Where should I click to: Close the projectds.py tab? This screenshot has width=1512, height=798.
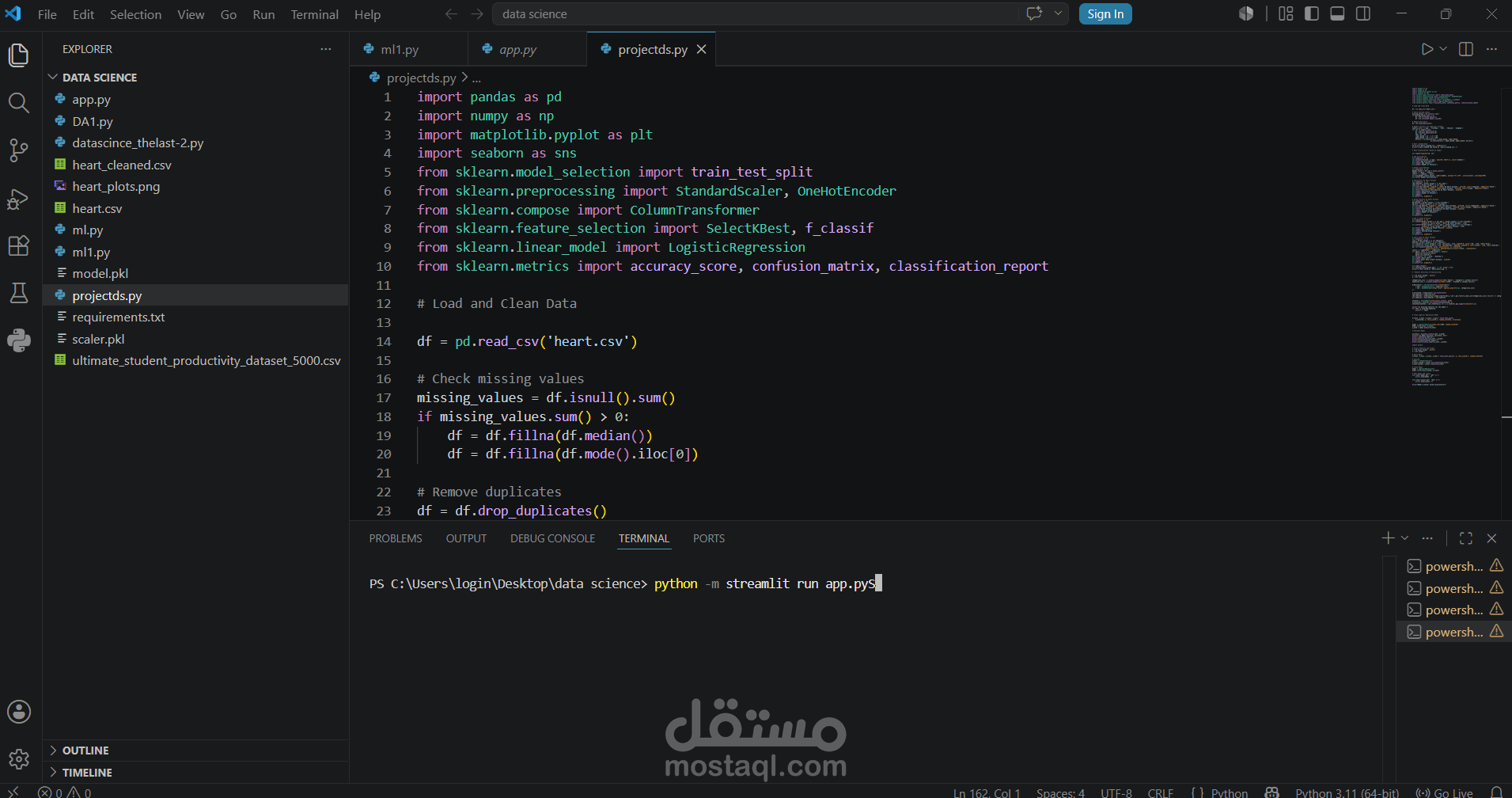[701, 49]
